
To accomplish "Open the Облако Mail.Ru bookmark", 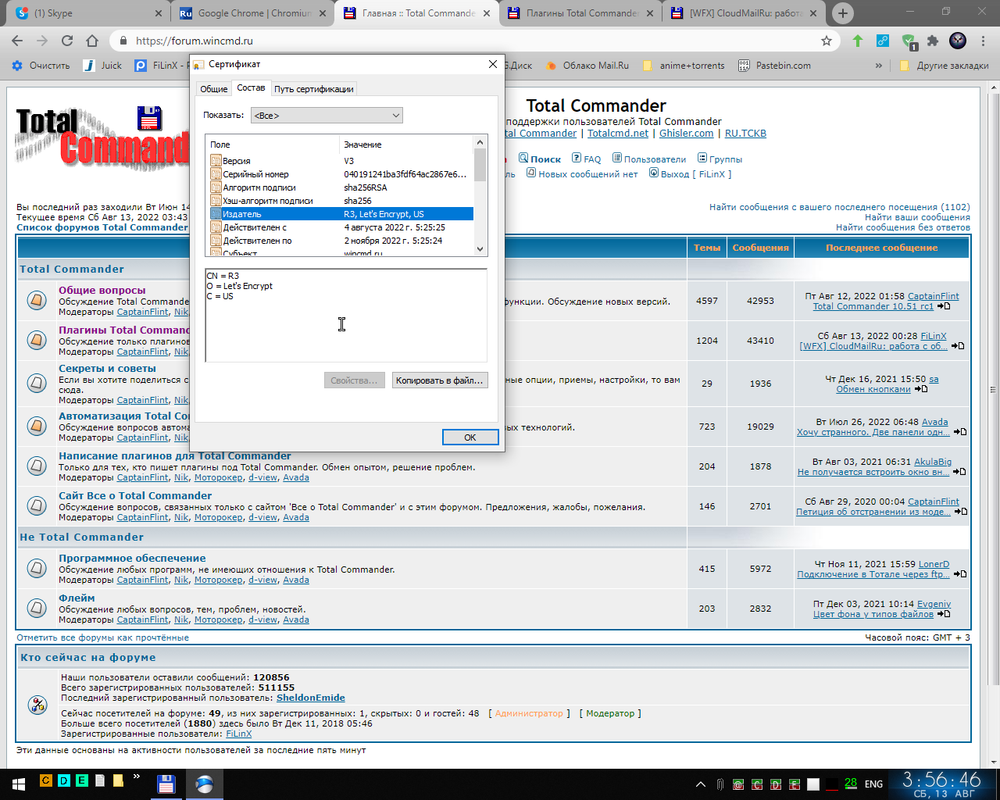I will coord(587,65).
